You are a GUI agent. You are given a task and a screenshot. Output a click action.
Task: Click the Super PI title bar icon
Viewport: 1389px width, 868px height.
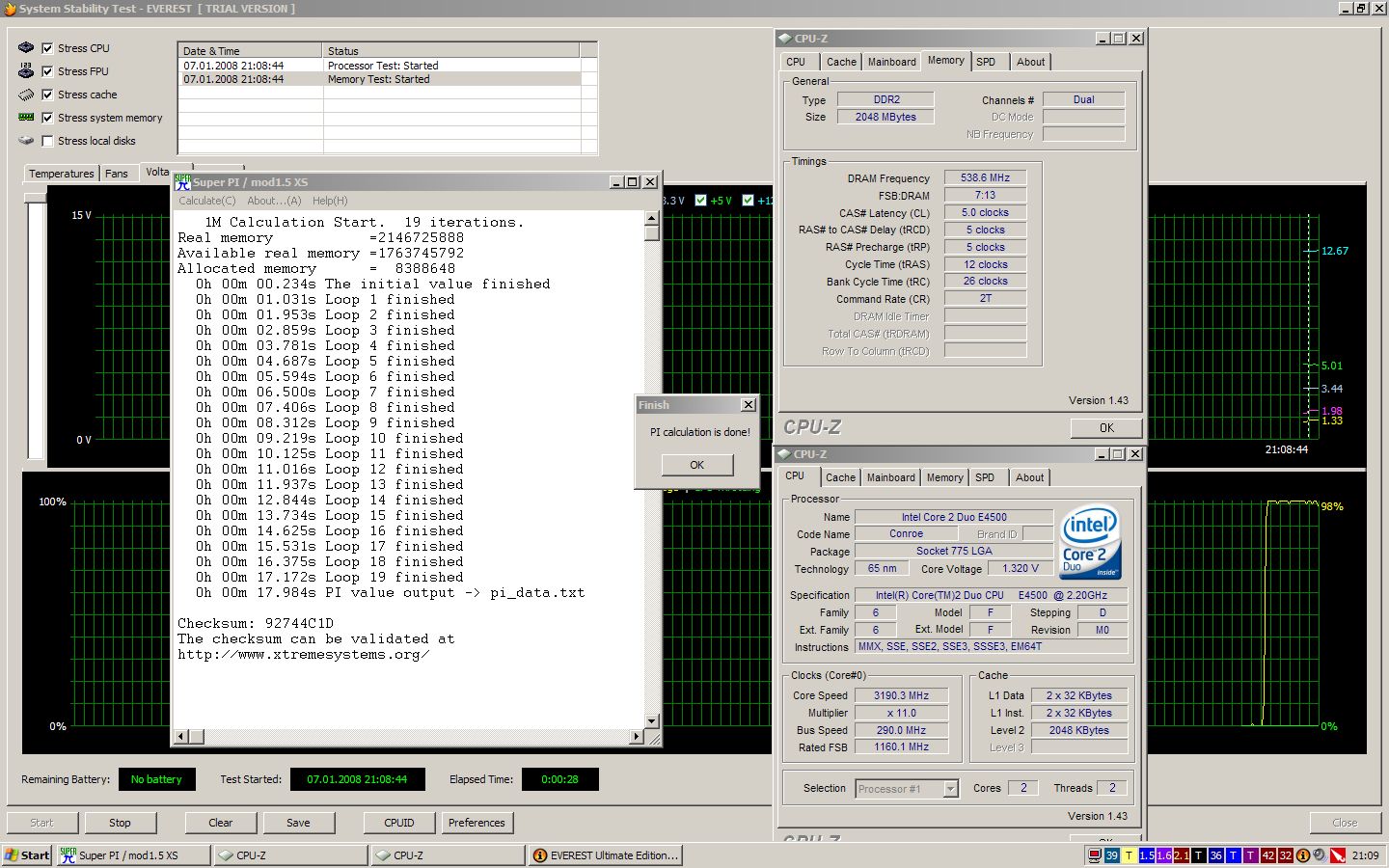183,181
